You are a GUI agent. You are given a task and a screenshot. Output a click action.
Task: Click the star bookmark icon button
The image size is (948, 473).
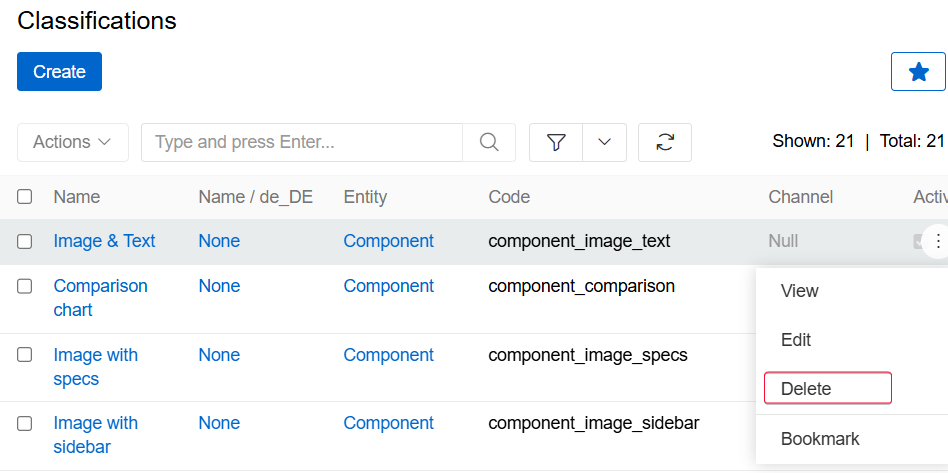[x=918, y=72]
